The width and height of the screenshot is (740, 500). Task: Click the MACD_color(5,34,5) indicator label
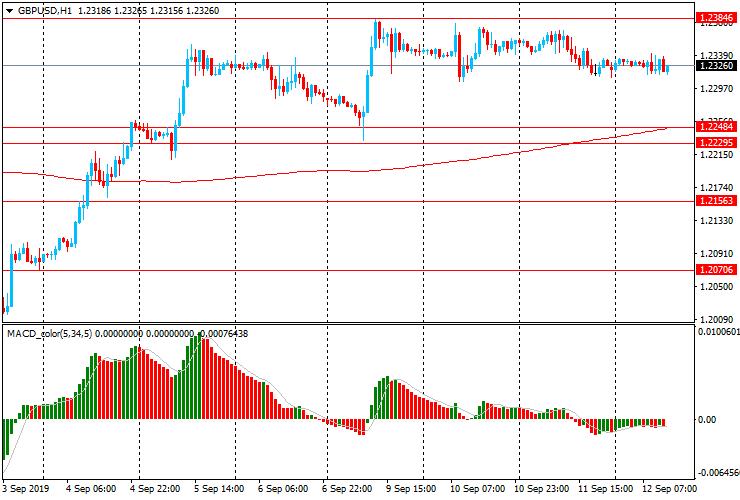point(48,333)
